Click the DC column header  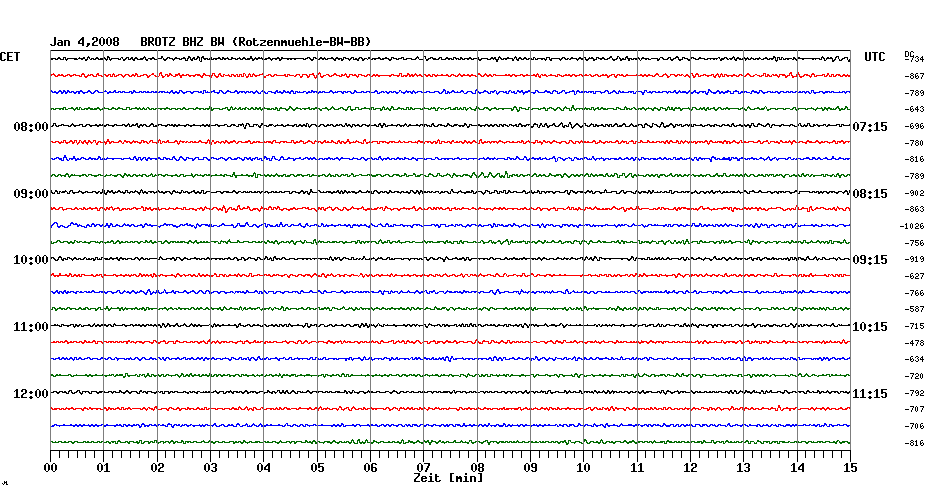pos(909,54)
